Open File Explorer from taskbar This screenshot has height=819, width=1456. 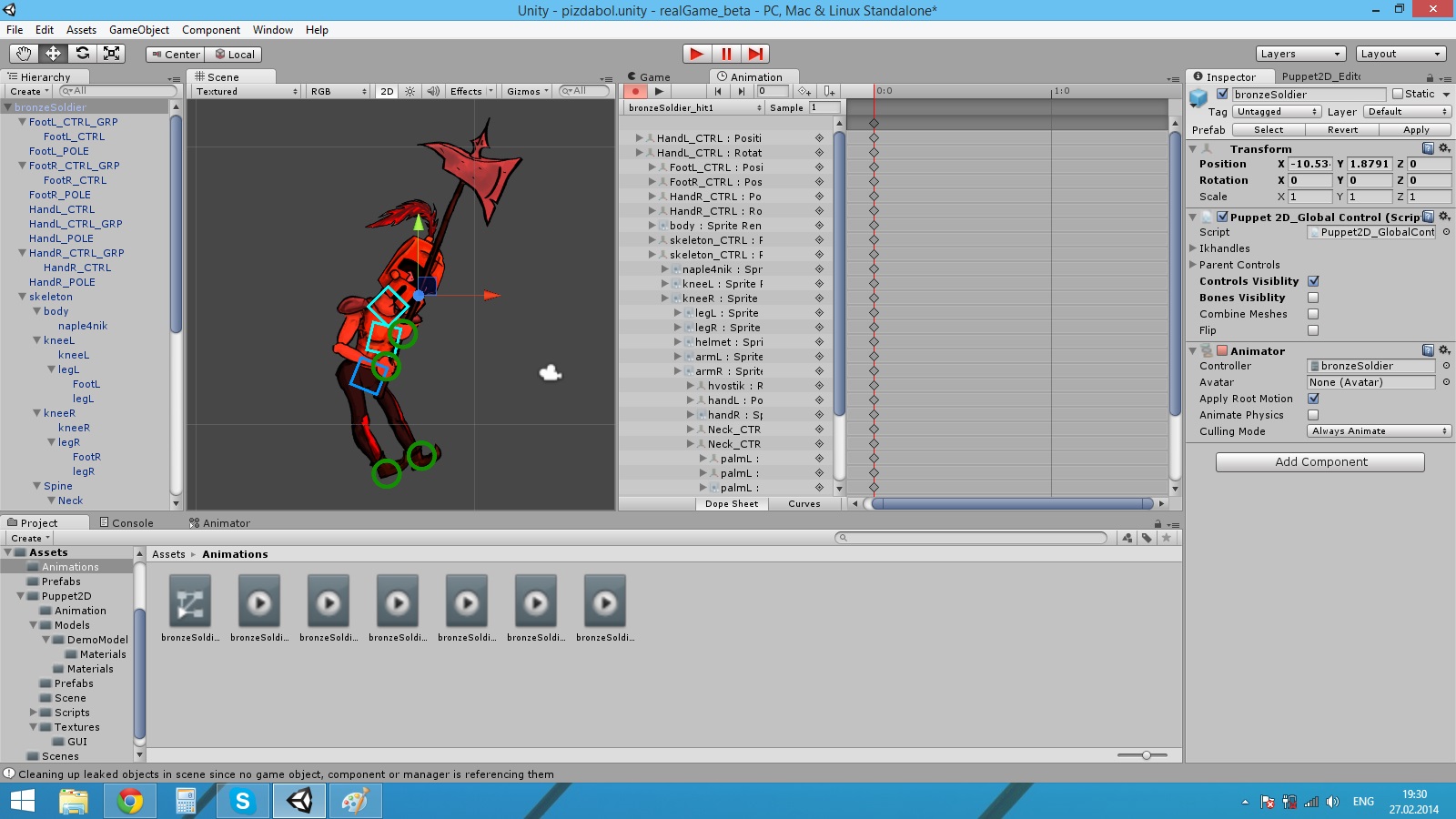(x=74, y=801)
